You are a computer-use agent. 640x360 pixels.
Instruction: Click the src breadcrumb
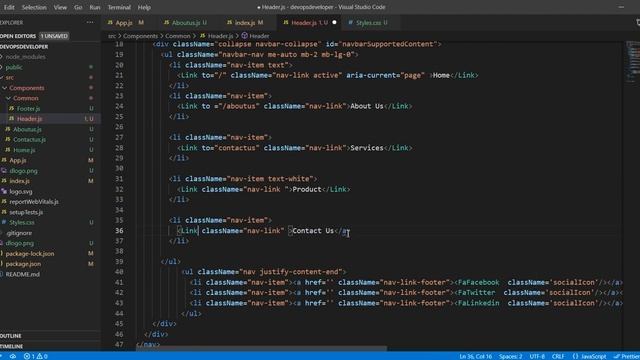[112, 36]
